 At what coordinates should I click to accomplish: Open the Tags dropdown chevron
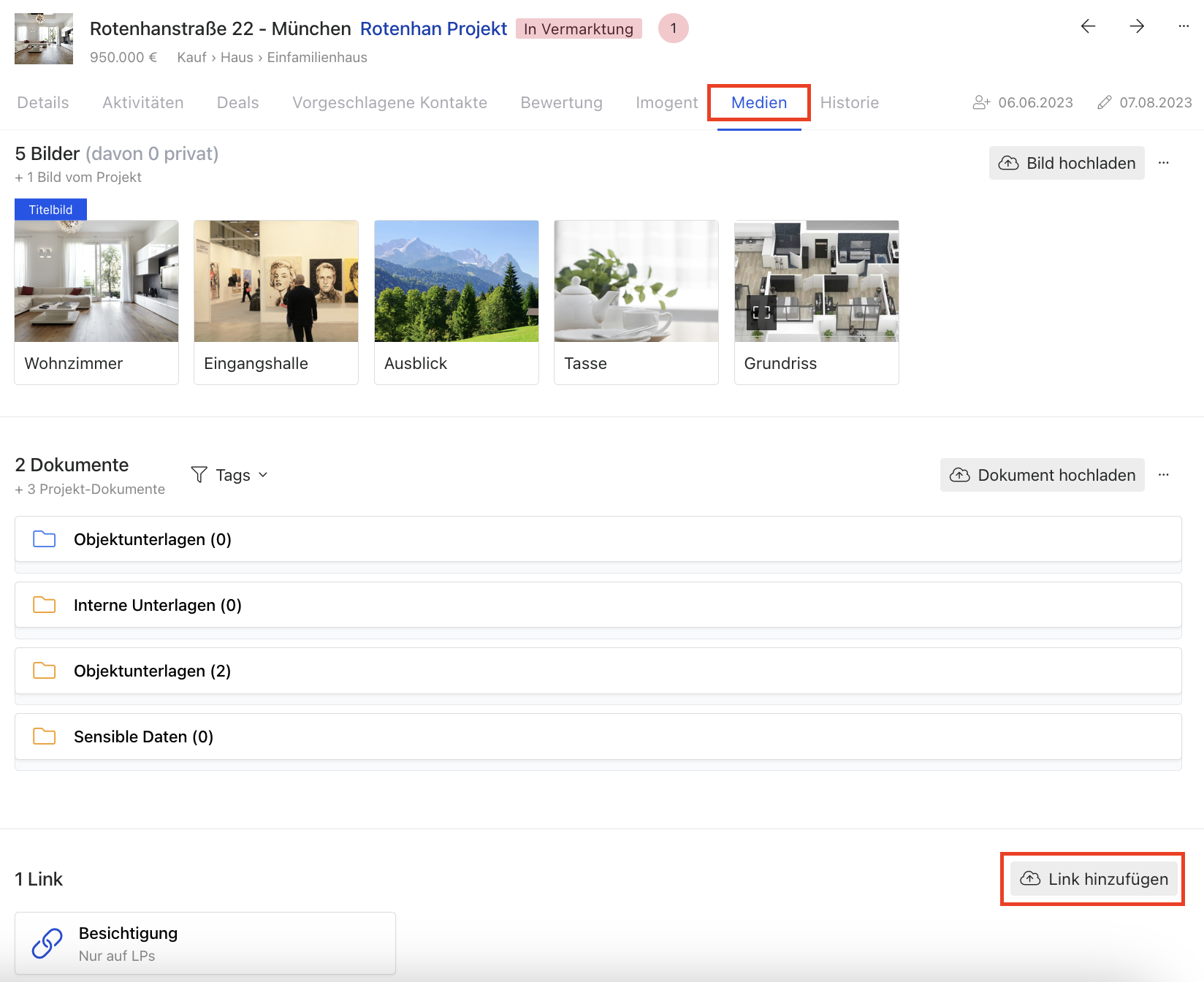(263, 475)
